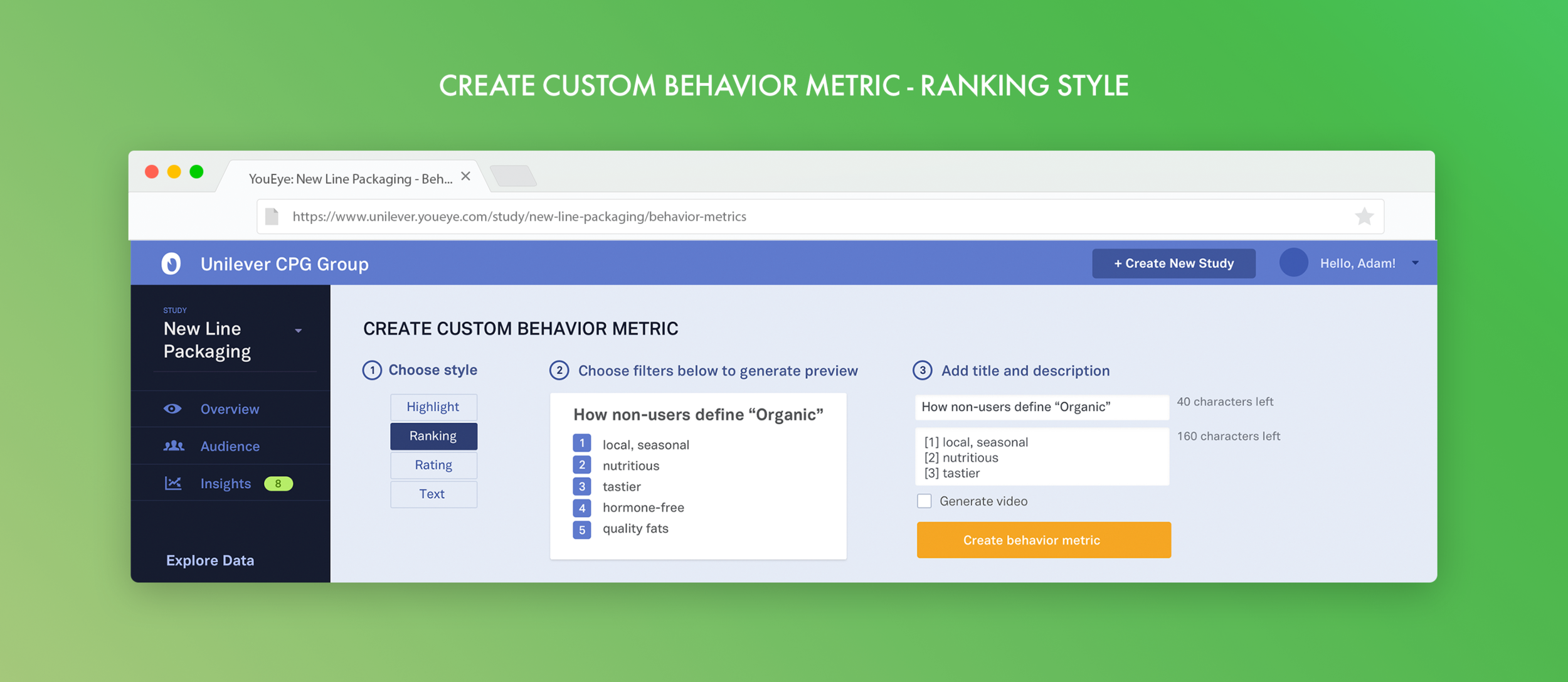Click the Create behavior metric button
This screenshot has width=1568, height=682.
[1043, 540]
